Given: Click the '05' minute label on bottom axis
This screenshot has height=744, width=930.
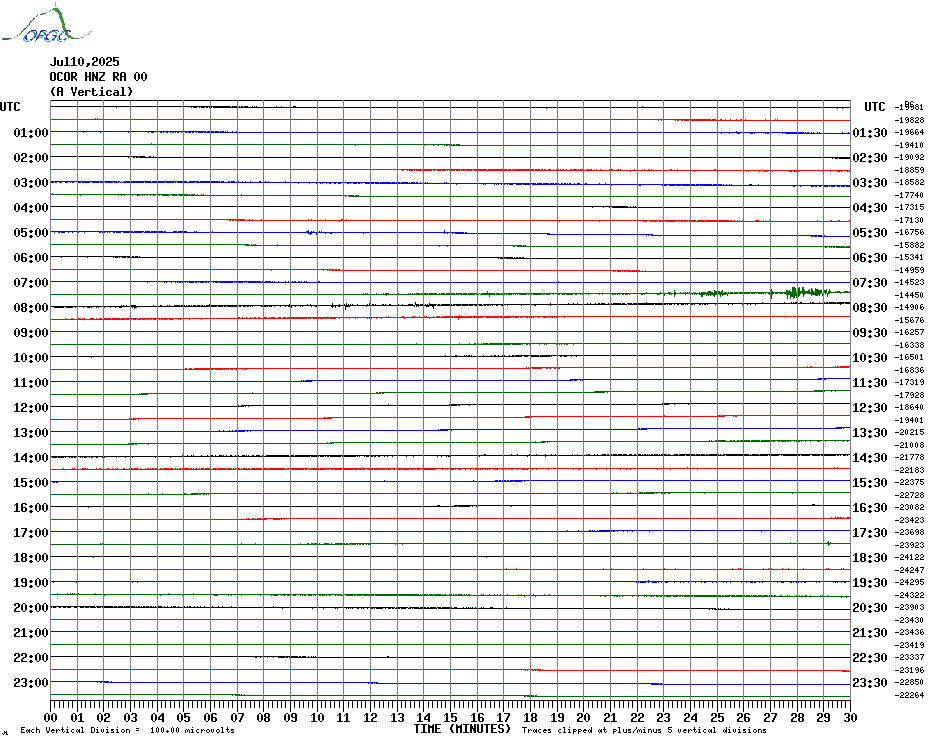Looking at the screenshot, I should tap(184, 718).
